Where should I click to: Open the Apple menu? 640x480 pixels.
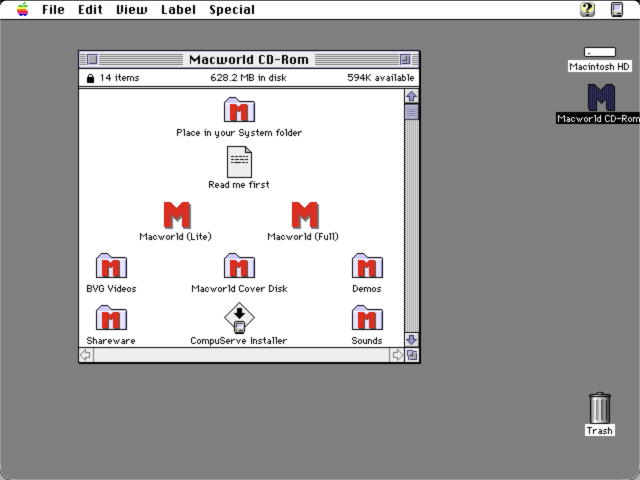pyautogui.click(x=22, y=9)
